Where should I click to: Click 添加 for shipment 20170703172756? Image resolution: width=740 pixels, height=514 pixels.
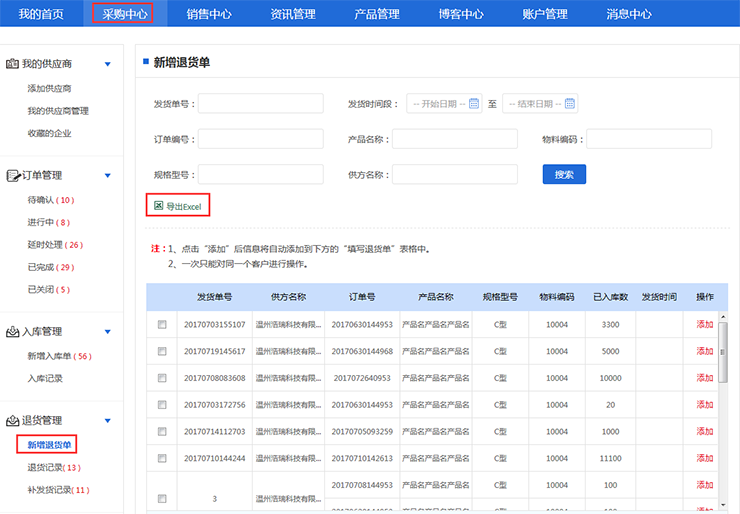tap(705, 404)
